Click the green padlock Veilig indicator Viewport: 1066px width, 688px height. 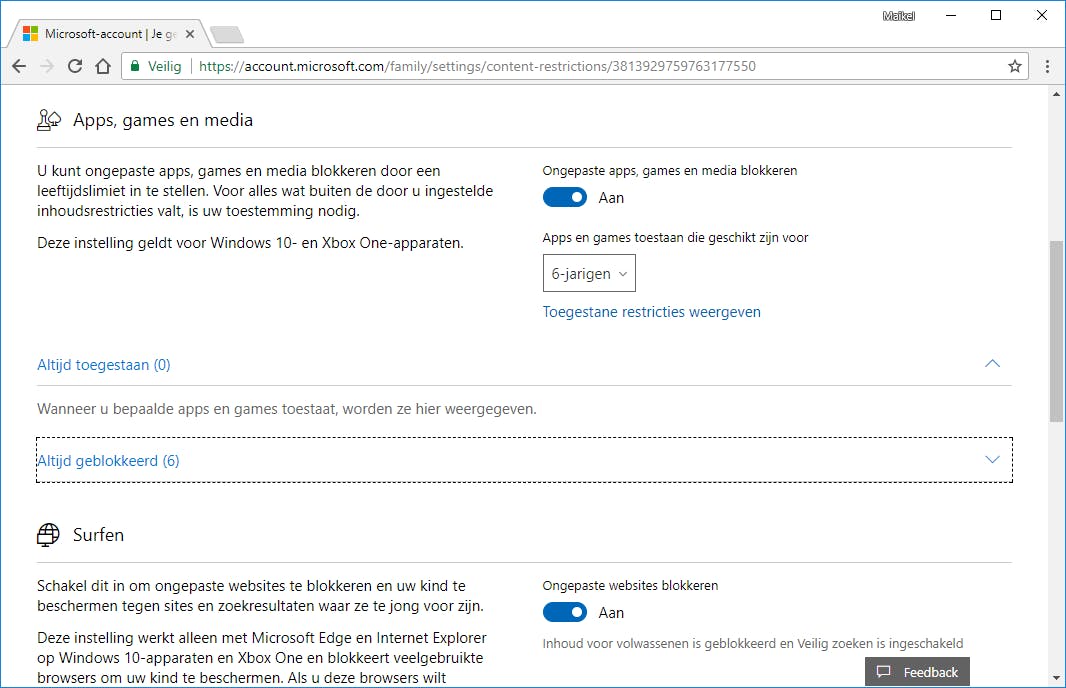(156, 66)
